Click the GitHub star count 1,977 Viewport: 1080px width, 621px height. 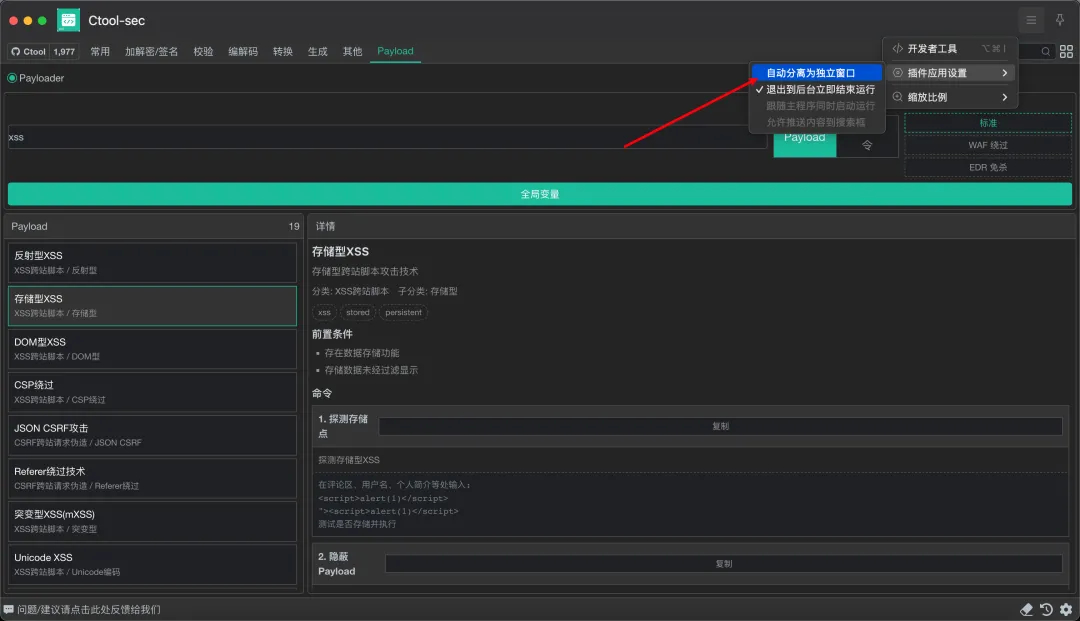point(64,52)
